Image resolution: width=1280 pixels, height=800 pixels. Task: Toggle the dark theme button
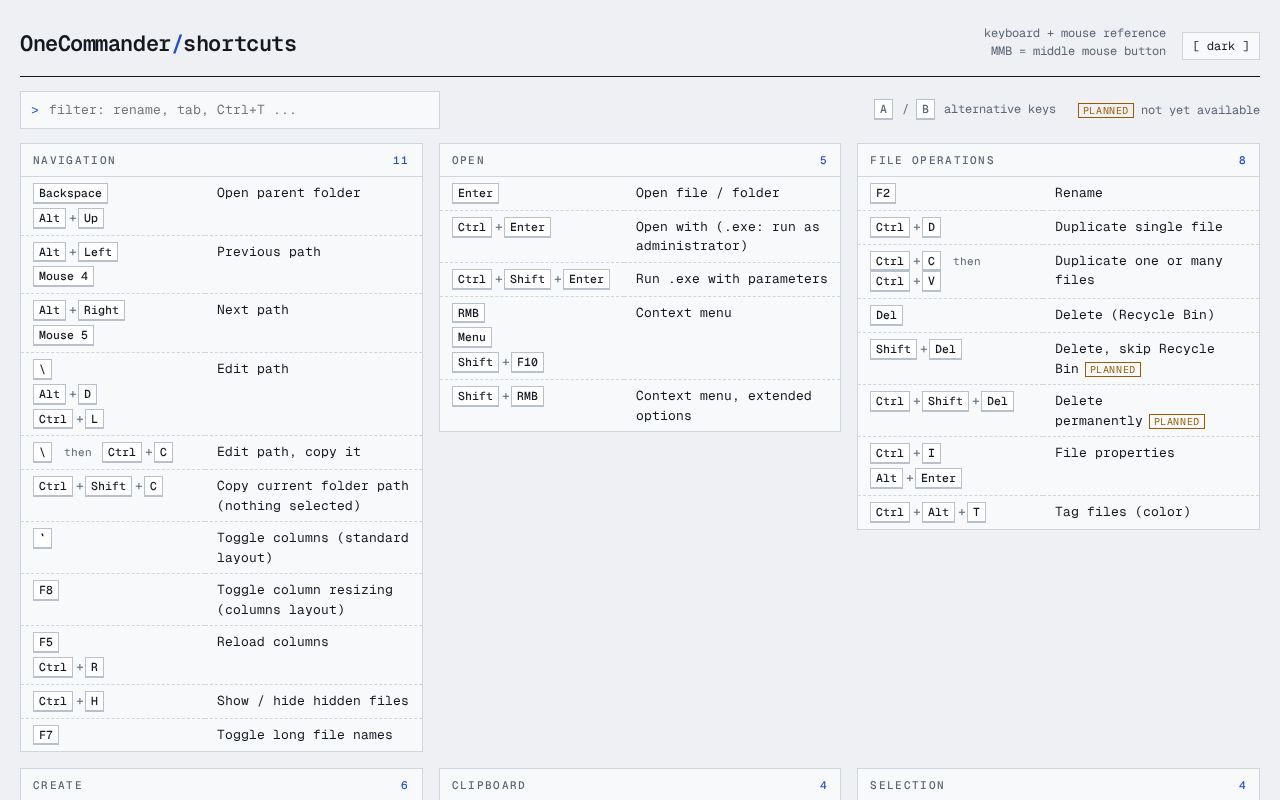coord(1220,46)
